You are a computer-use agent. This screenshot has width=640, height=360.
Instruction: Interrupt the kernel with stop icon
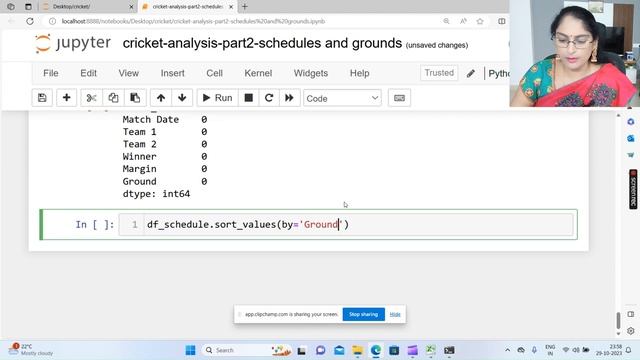(x=249, y=98)
